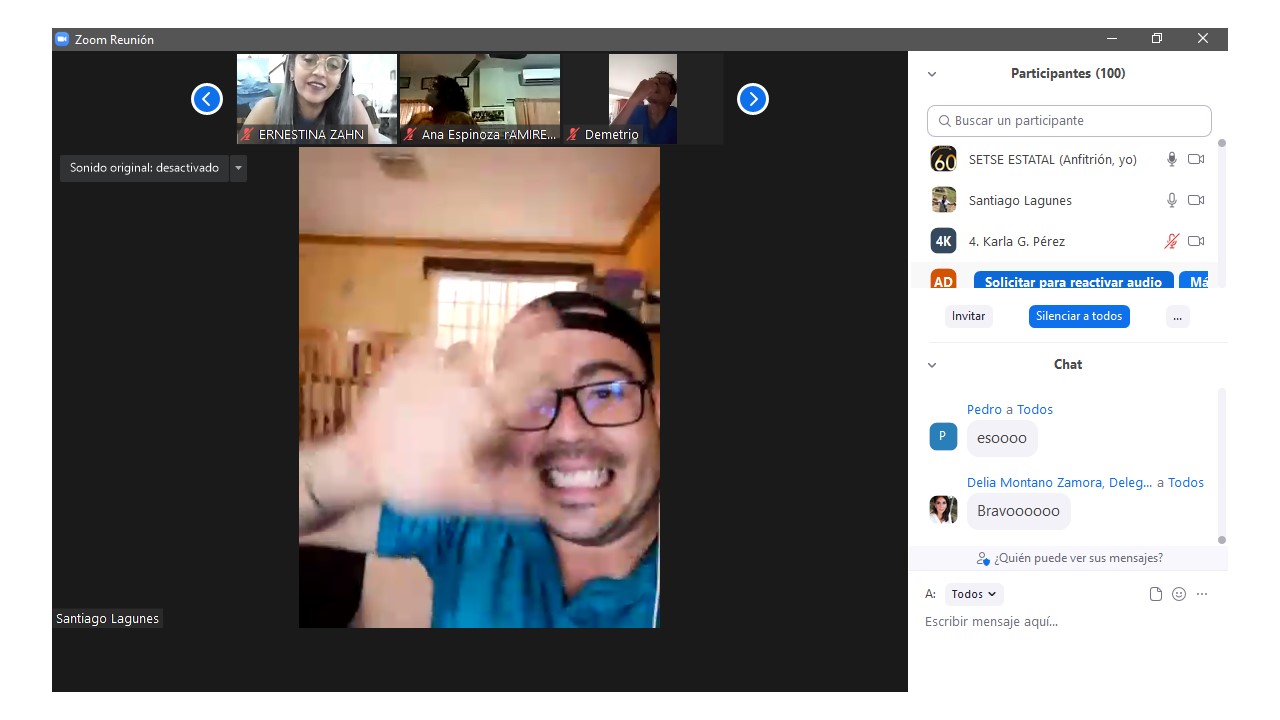Click the Santiago Lagunes avatar

pyautogui.click(x=943, y=200)
